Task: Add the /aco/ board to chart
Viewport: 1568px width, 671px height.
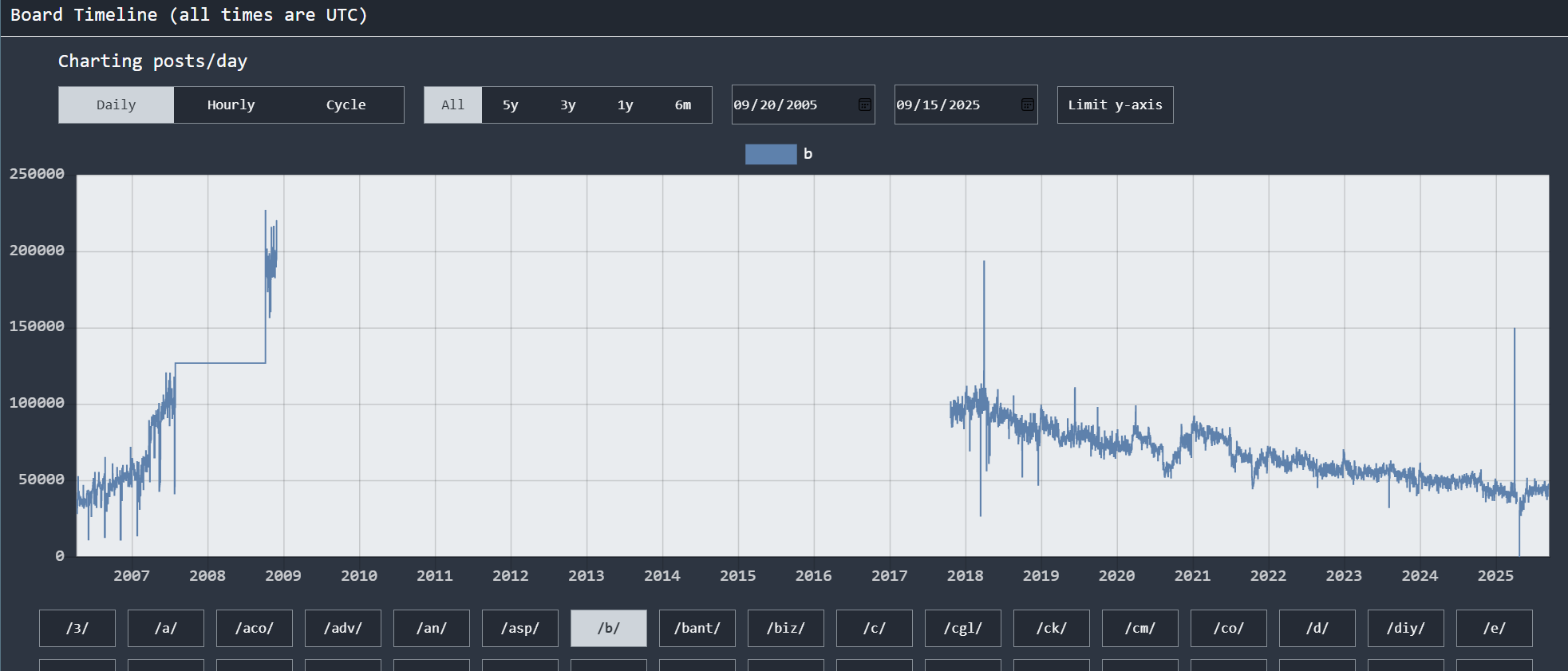Action: 255,628
